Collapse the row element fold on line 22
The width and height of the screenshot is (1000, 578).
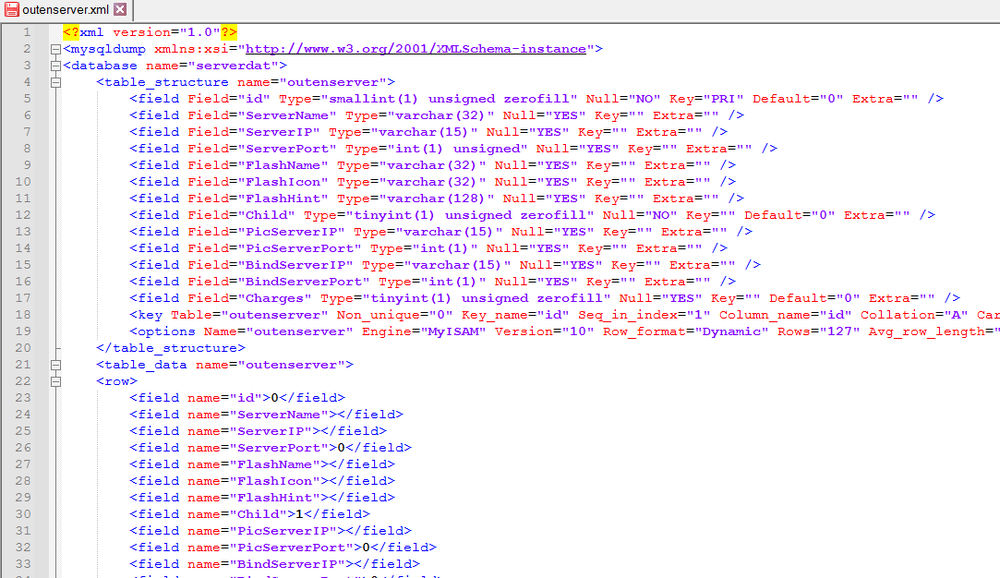[56, 381]
